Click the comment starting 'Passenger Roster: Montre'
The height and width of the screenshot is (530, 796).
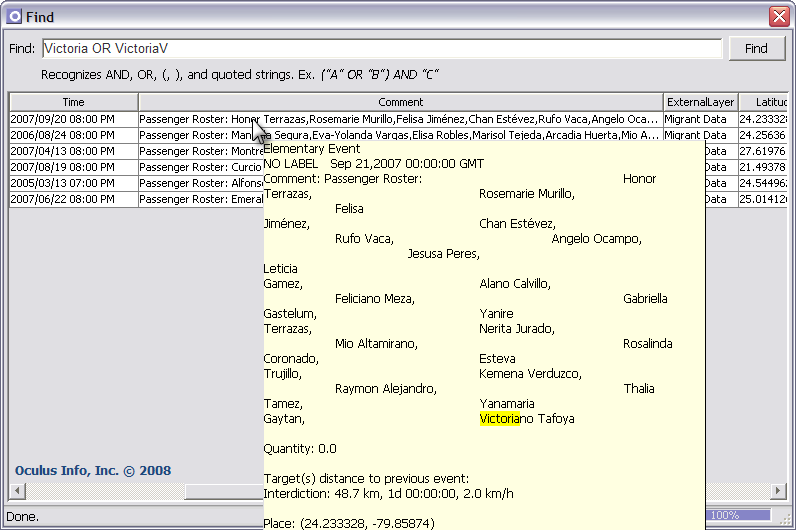point(201,151)
